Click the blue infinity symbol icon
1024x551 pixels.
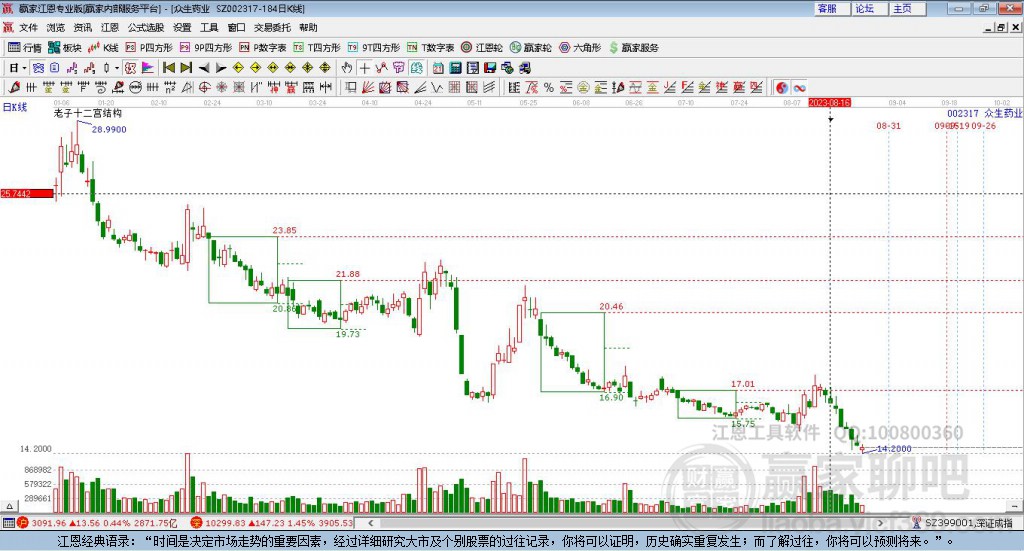coord(799,87)
